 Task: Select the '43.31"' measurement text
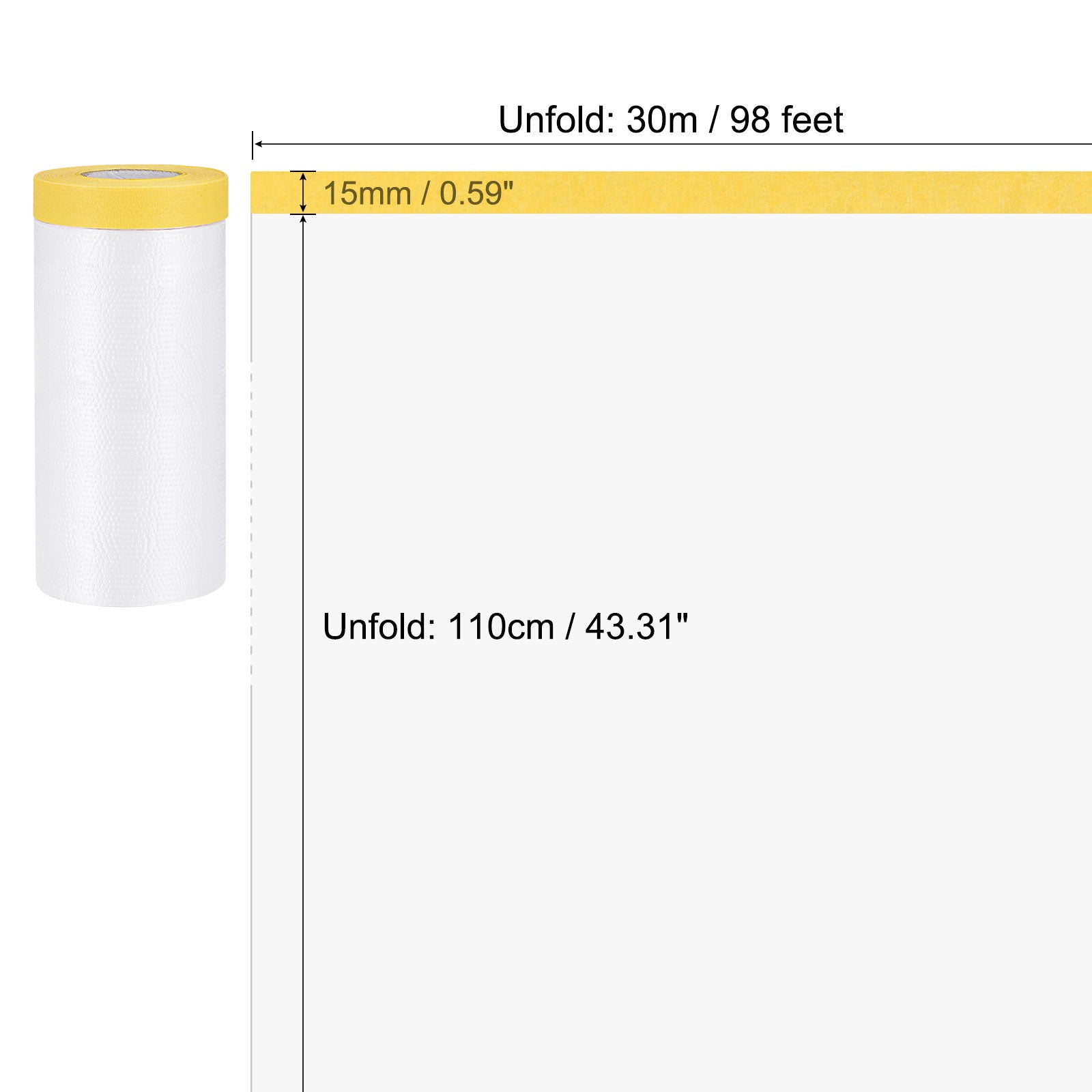636,627
